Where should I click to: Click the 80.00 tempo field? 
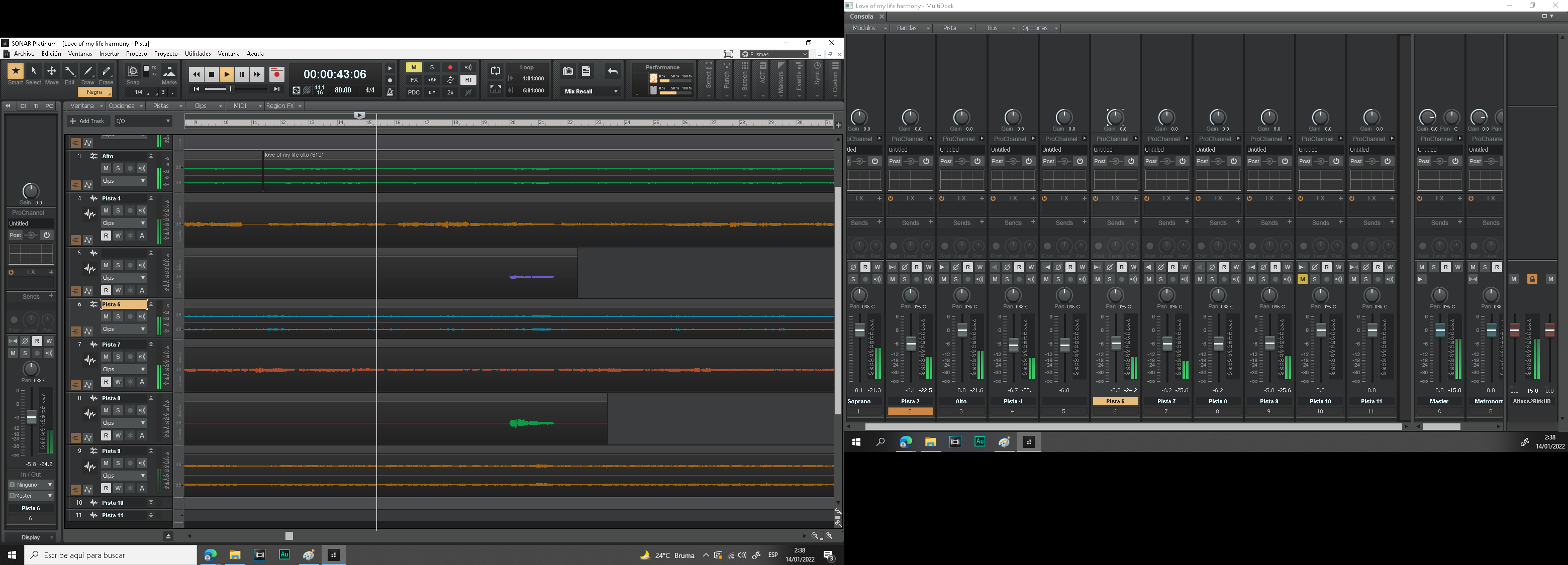[343, 90]
